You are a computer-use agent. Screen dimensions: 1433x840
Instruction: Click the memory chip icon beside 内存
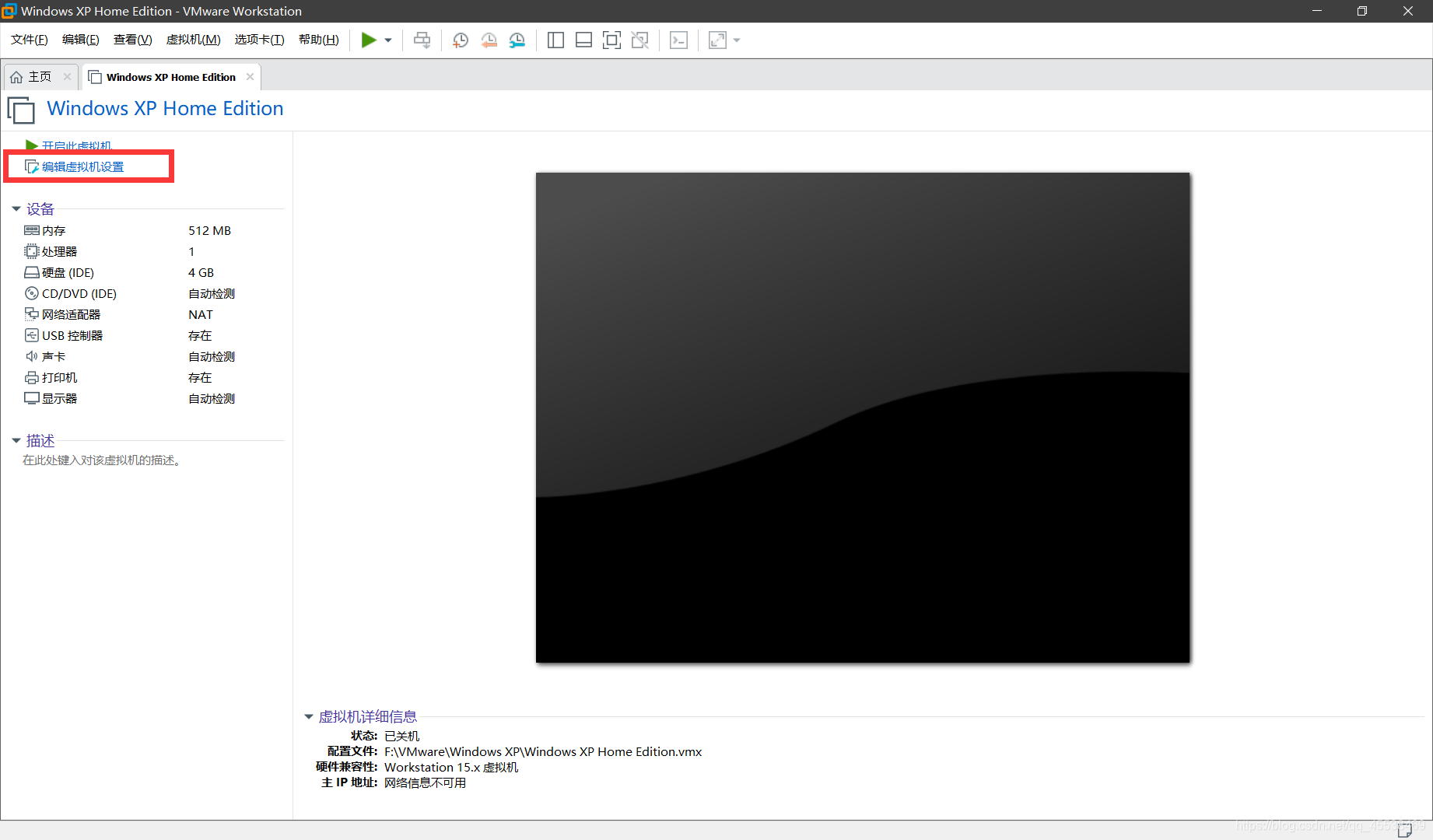(x=31, y=230)
